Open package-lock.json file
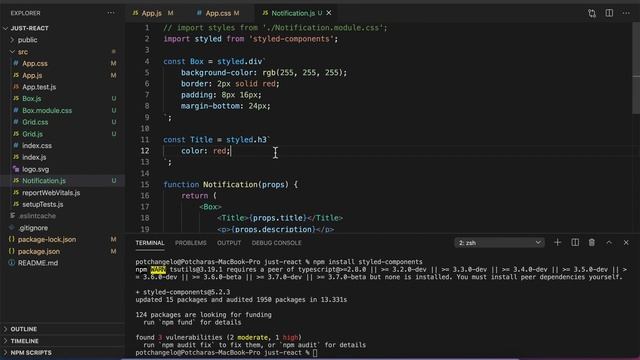The image size is (640, 360). point(47,240)
